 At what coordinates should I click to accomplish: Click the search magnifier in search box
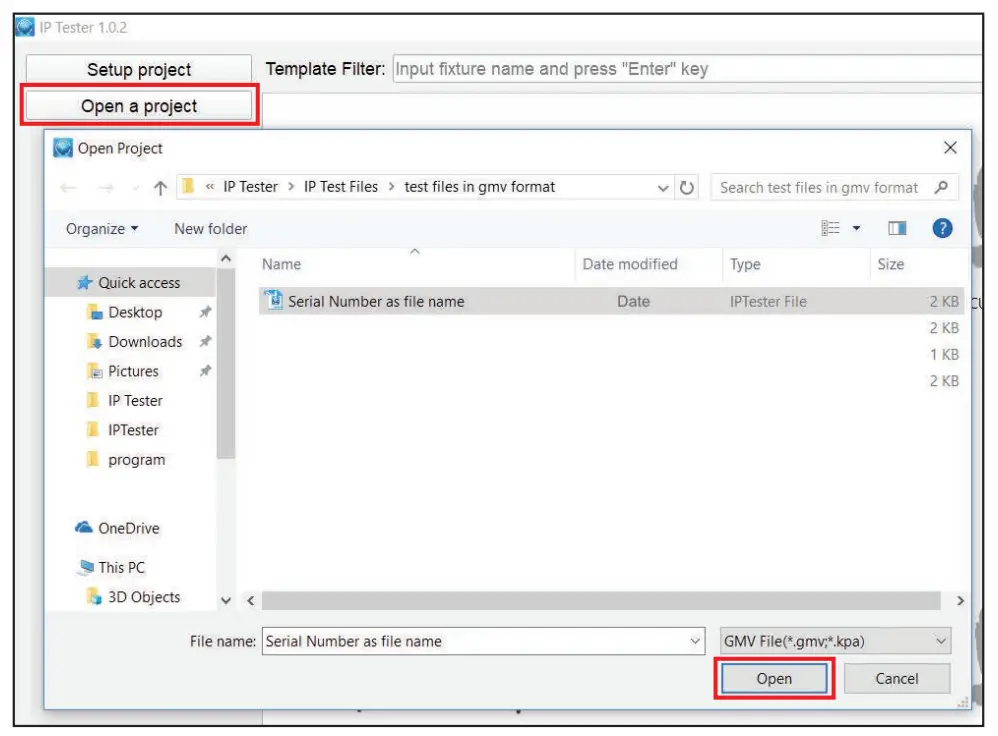pos(941,188)
